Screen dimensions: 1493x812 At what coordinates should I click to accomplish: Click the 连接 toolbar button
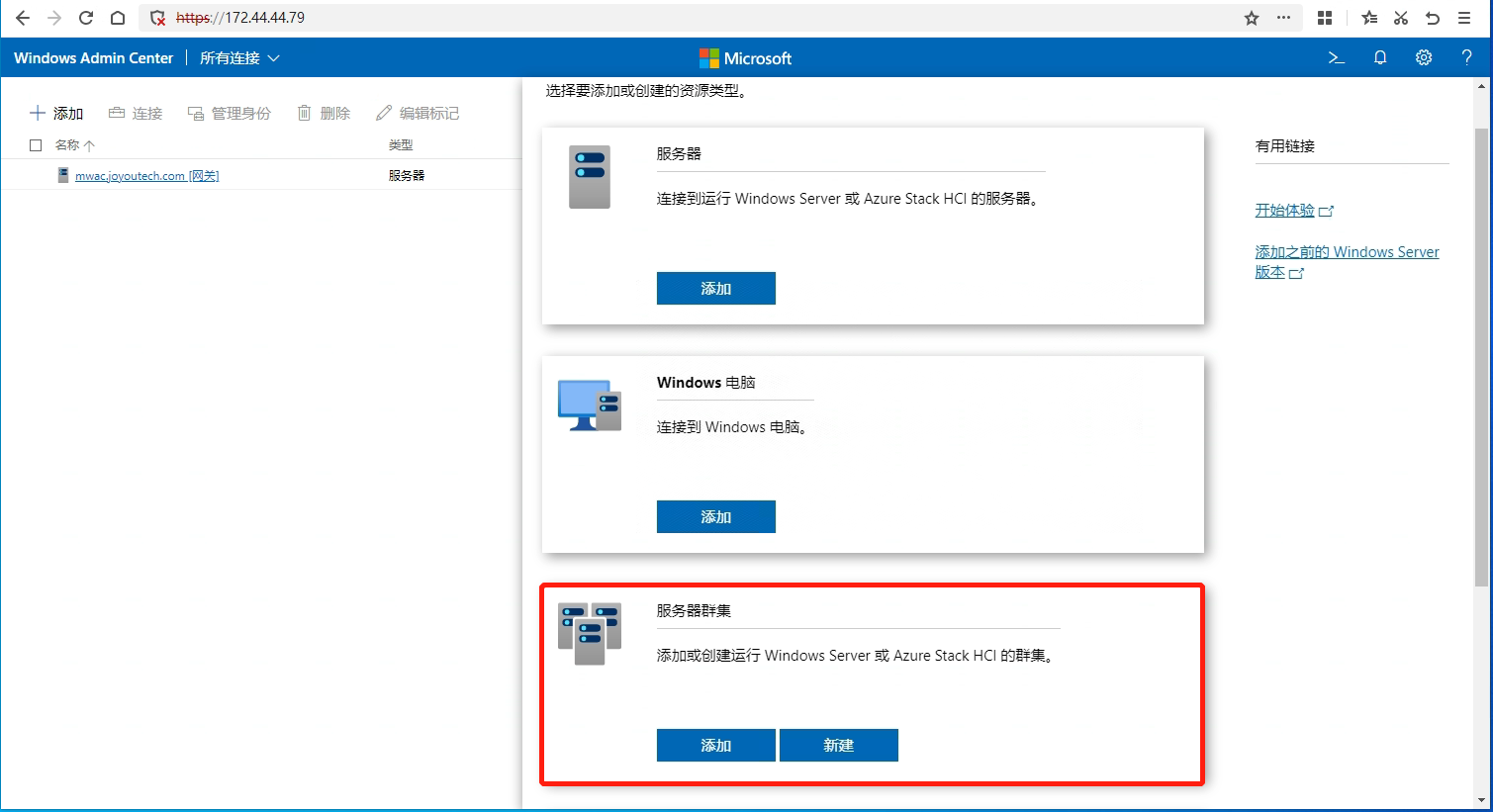(136, 113)
